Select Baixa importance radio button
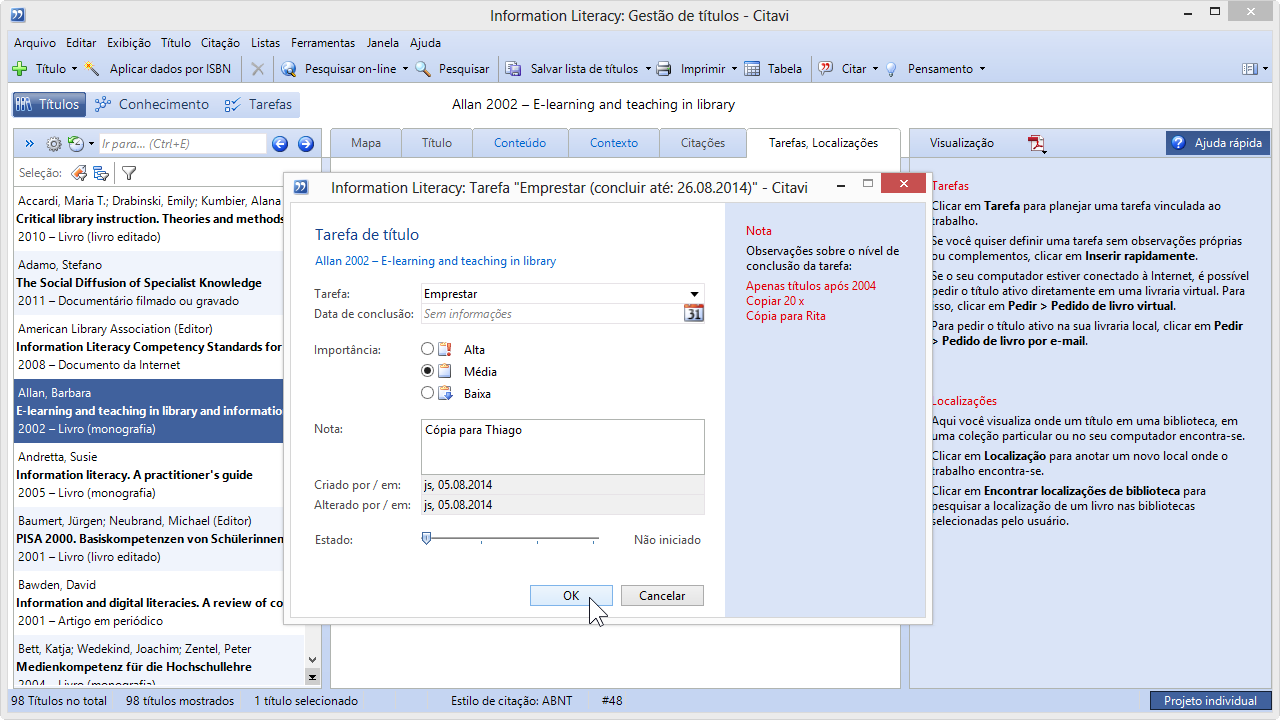1280x720 pixels. [428, 393]
